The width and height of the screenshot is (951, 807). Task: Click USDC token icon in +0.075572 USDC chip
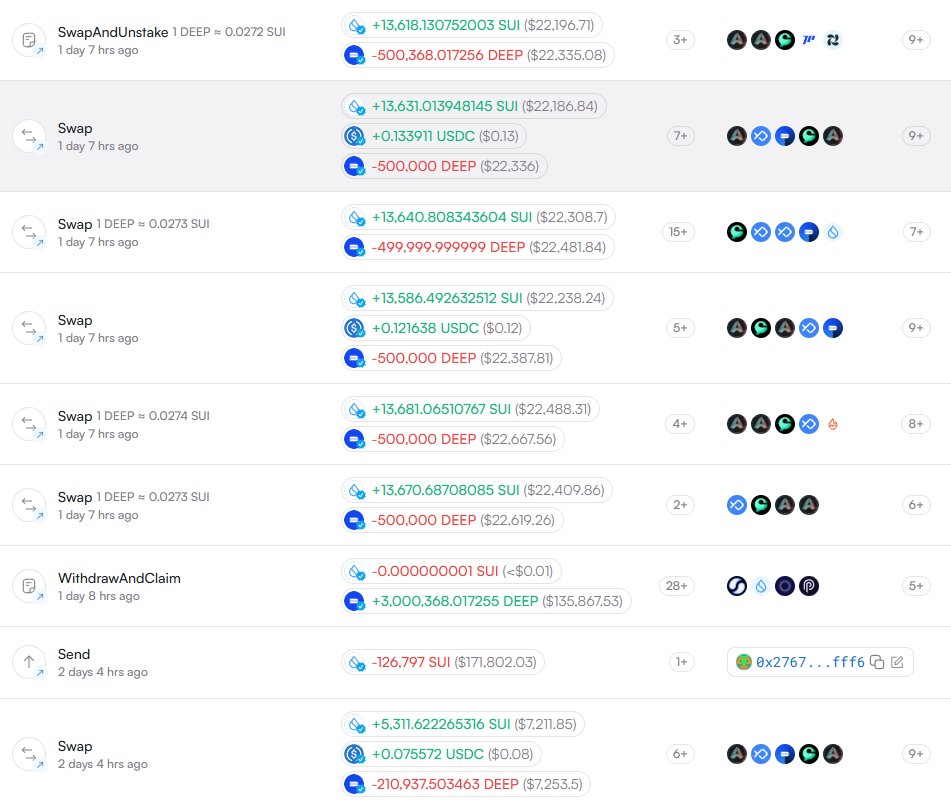(x=355, y=754)
